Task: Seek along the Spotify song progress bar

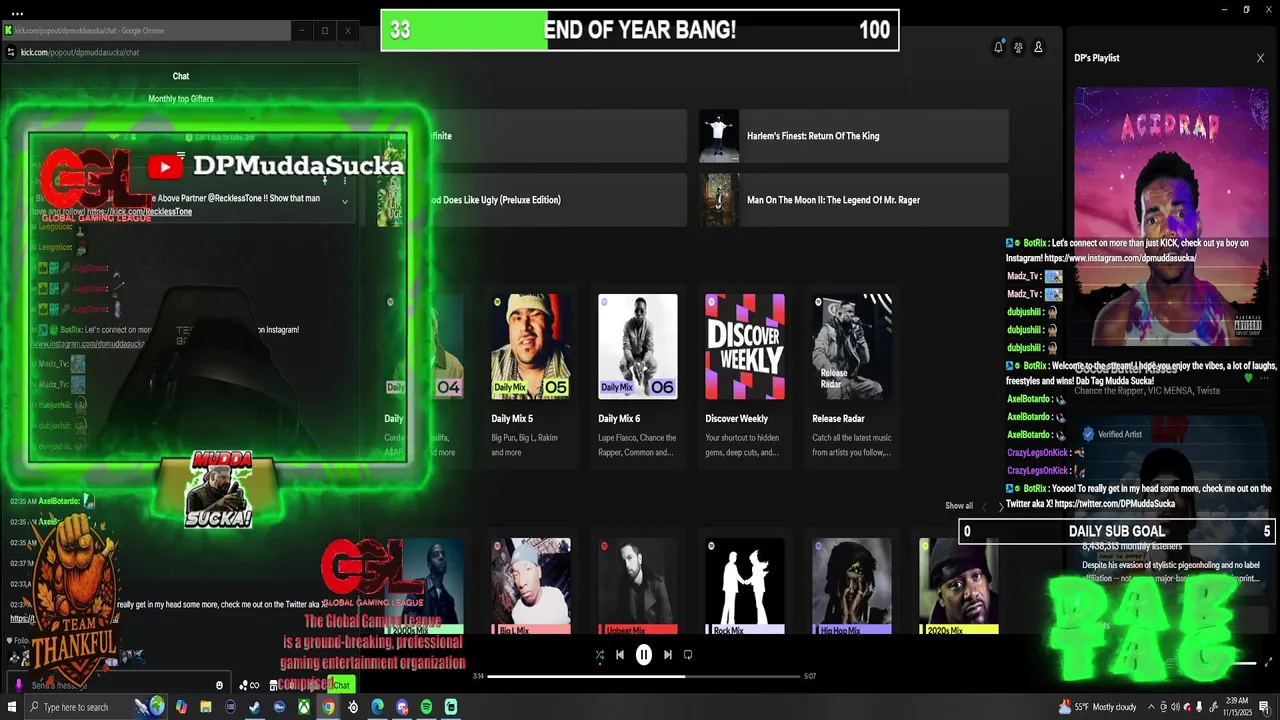Action: pos(644,676)
